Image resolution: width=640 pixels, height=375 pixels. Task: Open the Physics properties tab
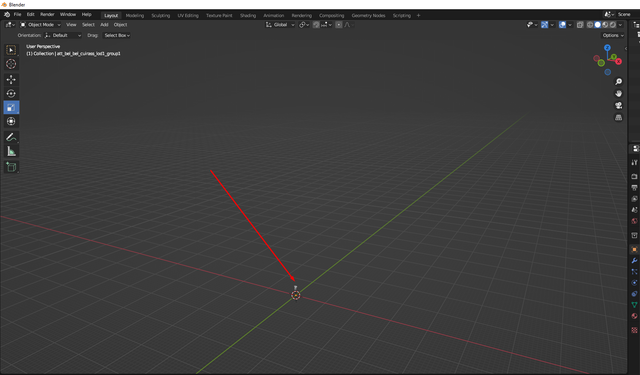coord(634,282)
